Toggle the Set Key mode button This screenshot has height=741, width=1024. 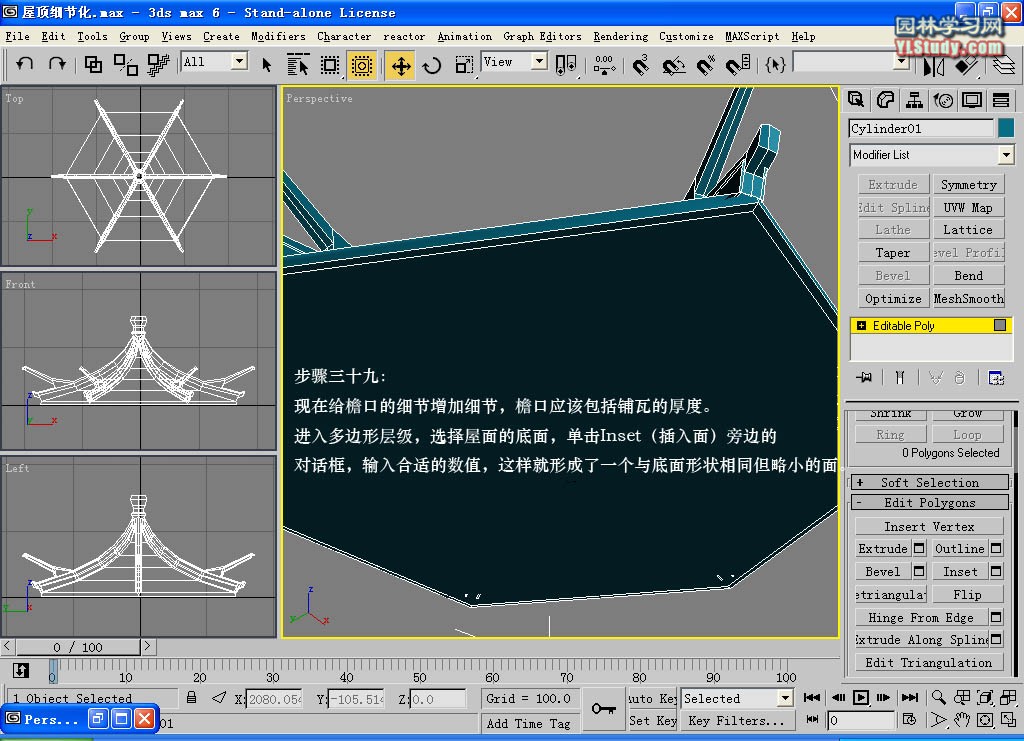pyautogui.click(x=652, y=721)
